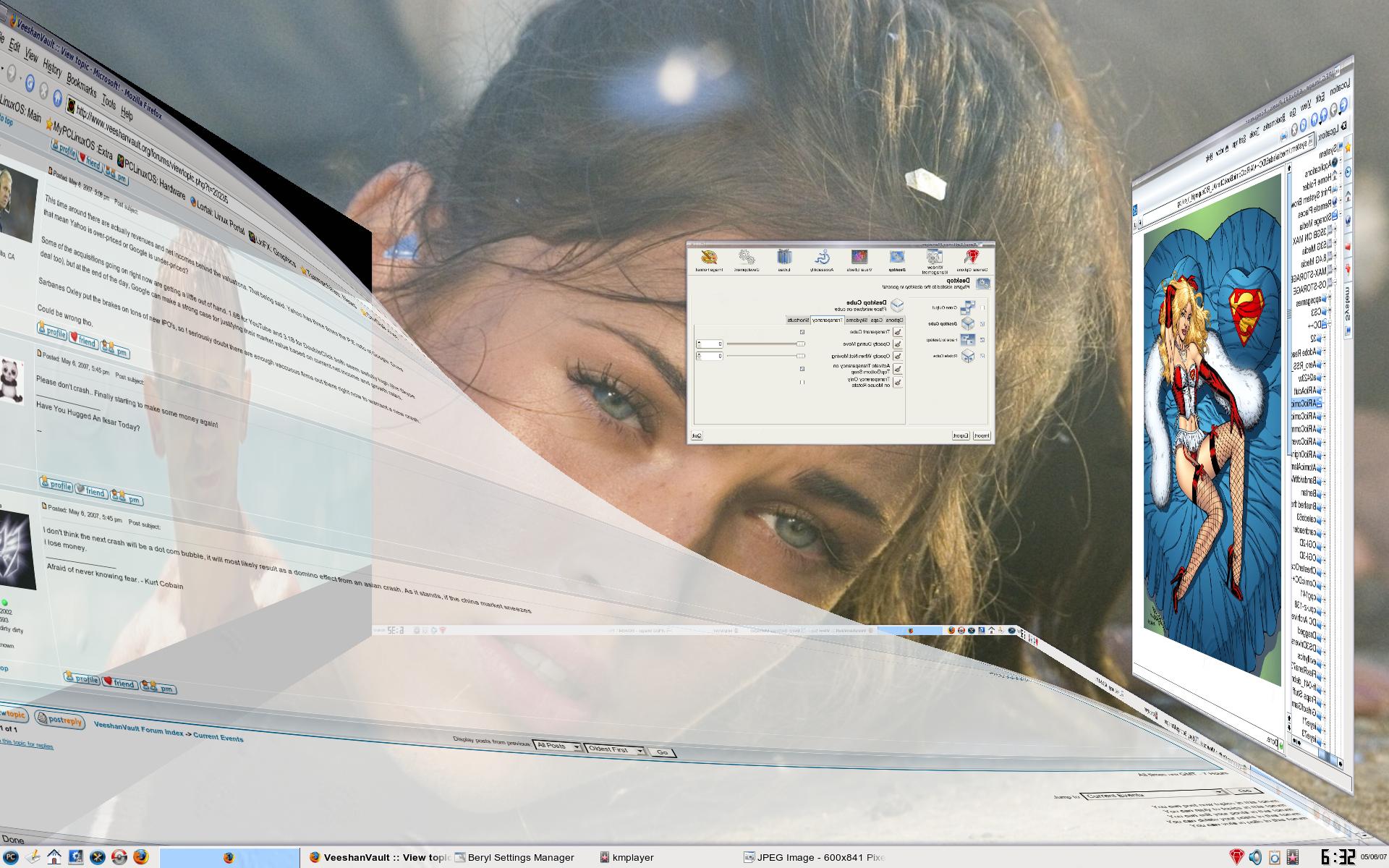Screen dimensions: 1389x868
Task: Click the forum Go button beside Oldest First
Action: click(x=661, y=752)
